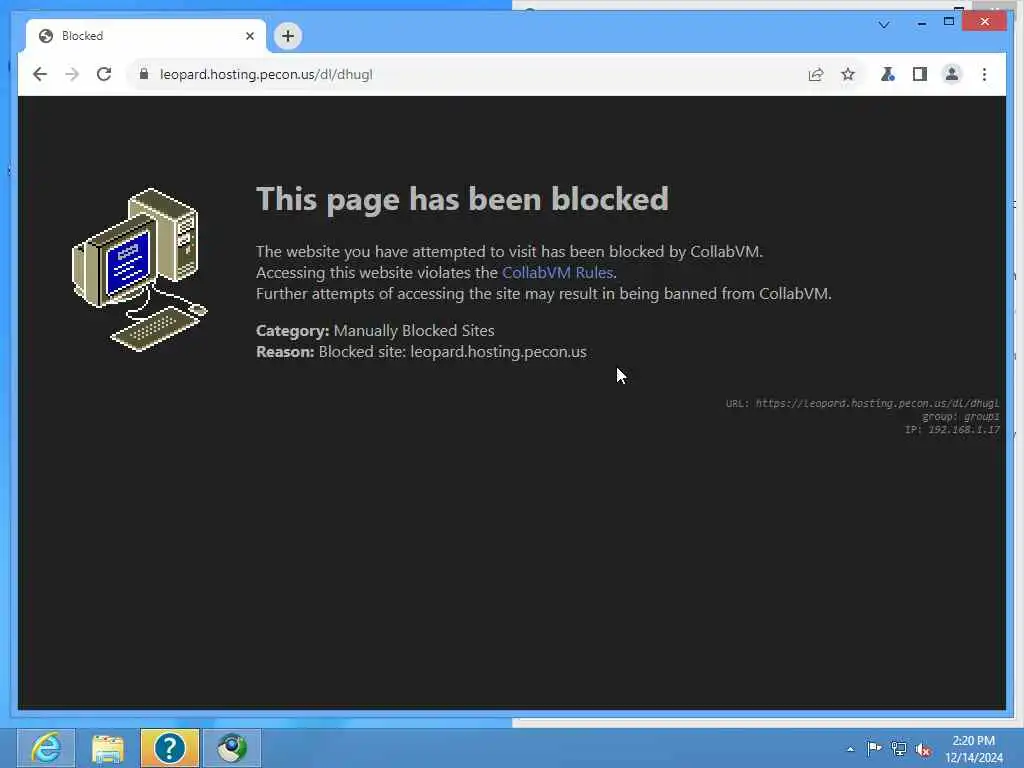Toggle the browser side panel
1024x768 pixels.
[920, 74]
